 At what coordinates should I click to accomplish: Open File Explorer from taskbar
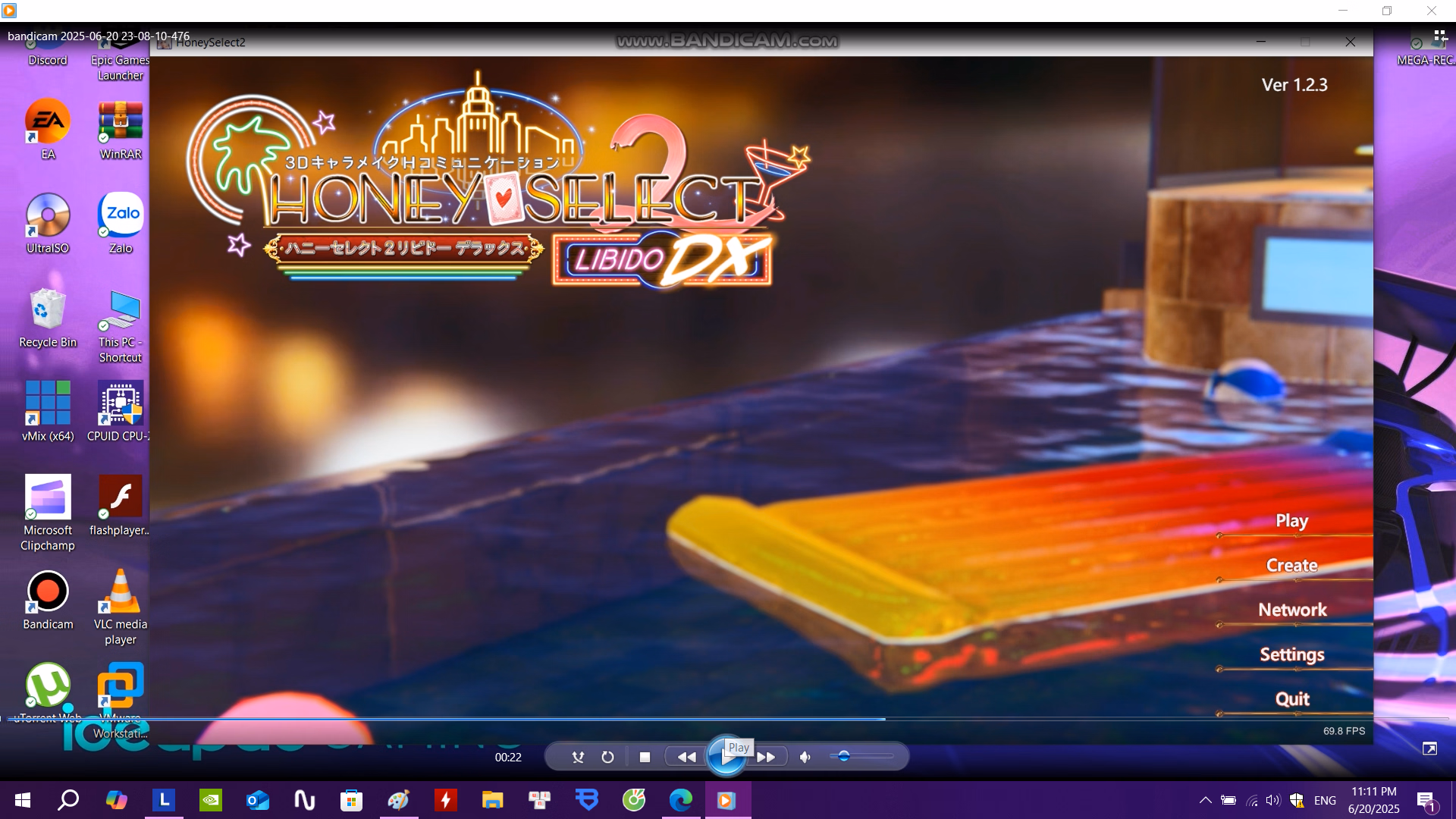[x=492, y=800]
